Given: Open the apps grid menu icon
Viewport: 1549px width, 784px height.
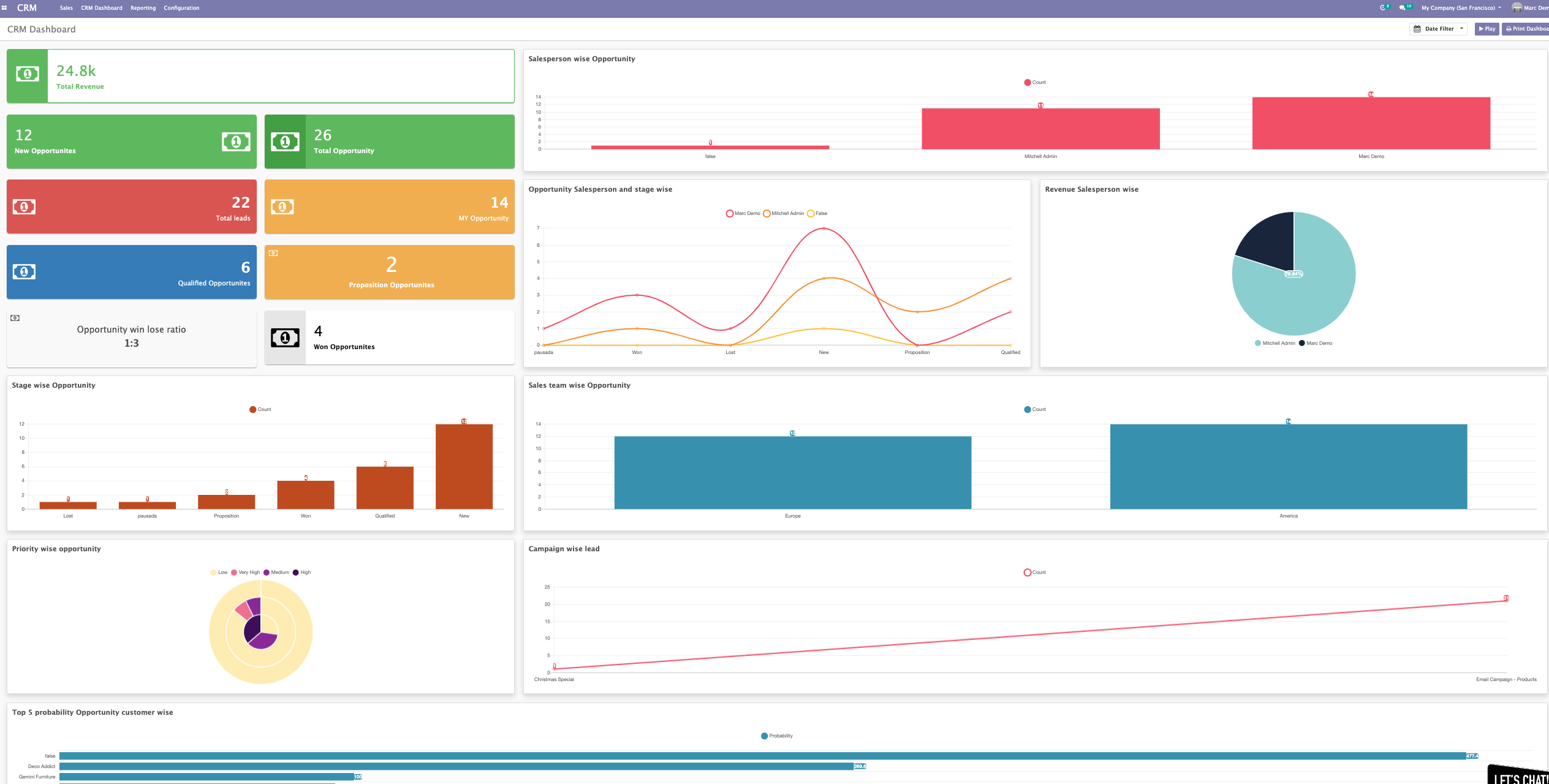Looking at the screenshot, I should [4, 8].
